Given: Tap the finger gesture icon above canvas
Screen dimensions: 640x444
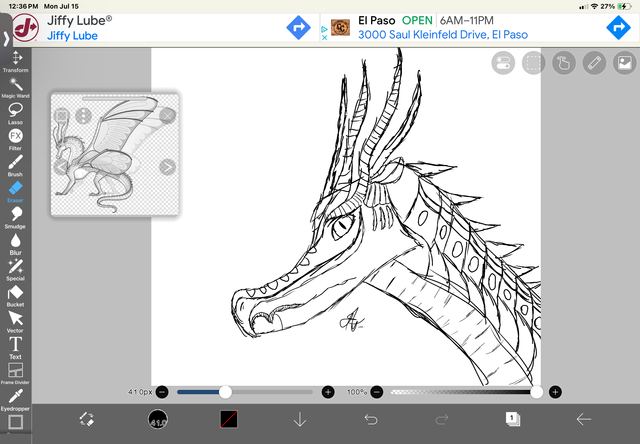Looking at the screenshot, I should tap(564, 63).
